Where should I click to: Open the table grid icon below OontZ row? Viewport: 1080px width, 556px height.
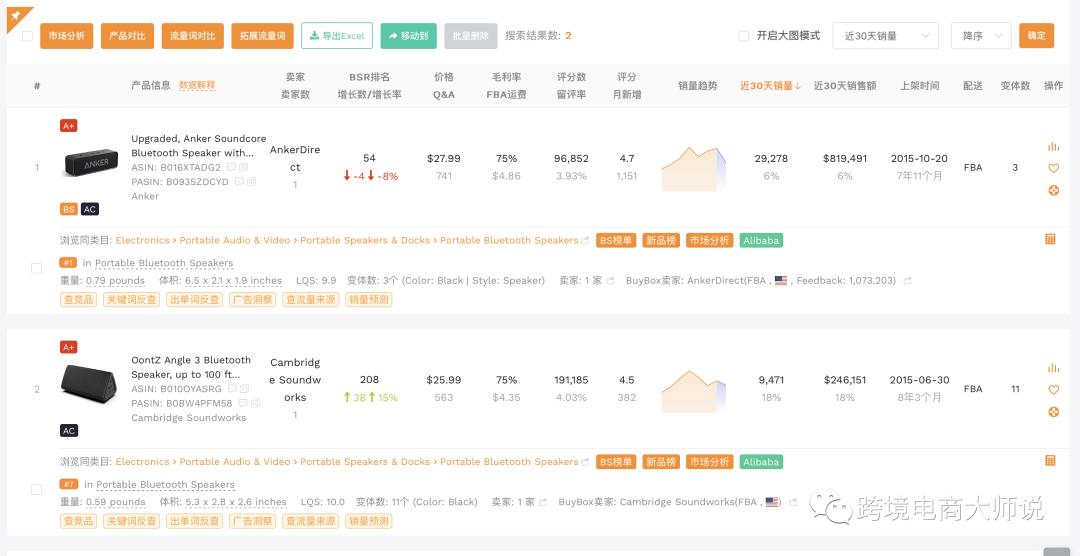tap(1050, 460)
